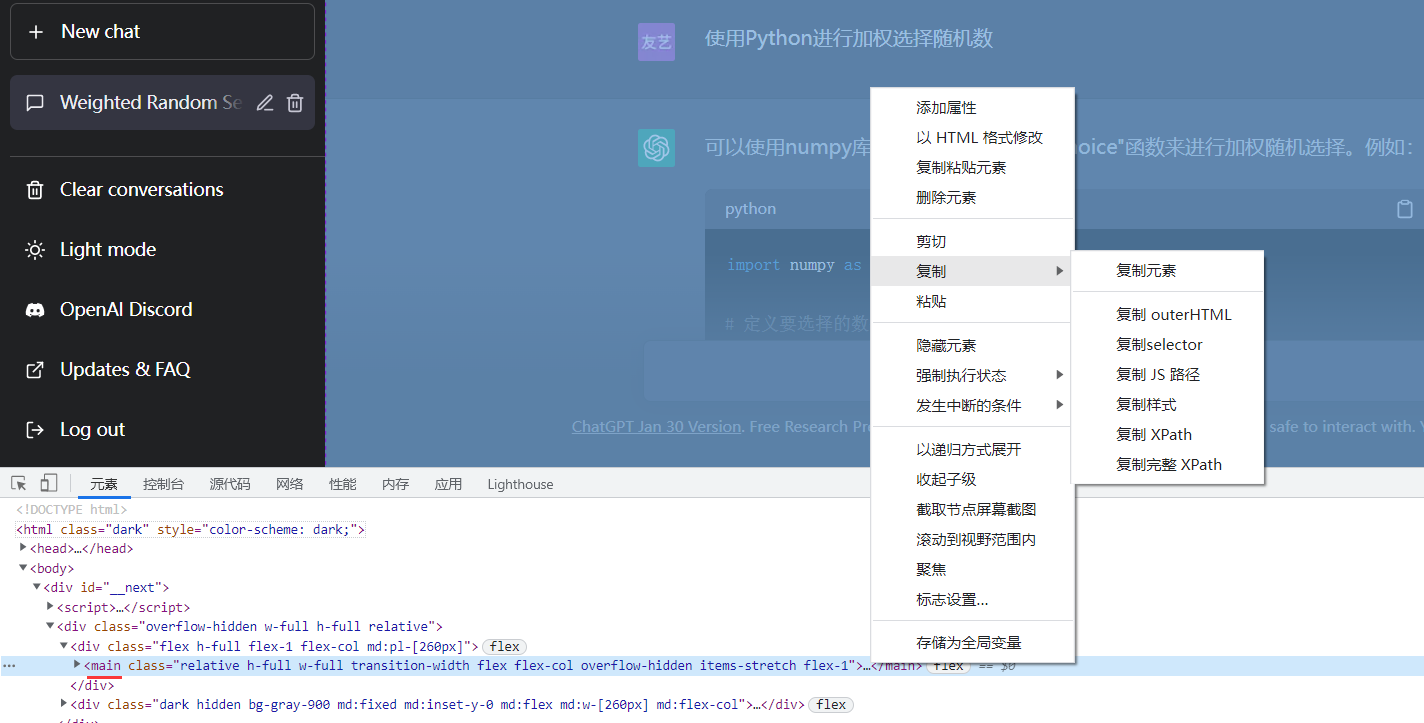Choose 复制 XPath in submenu
This screenshot has height=723, width=1424.
[1168, 435]
